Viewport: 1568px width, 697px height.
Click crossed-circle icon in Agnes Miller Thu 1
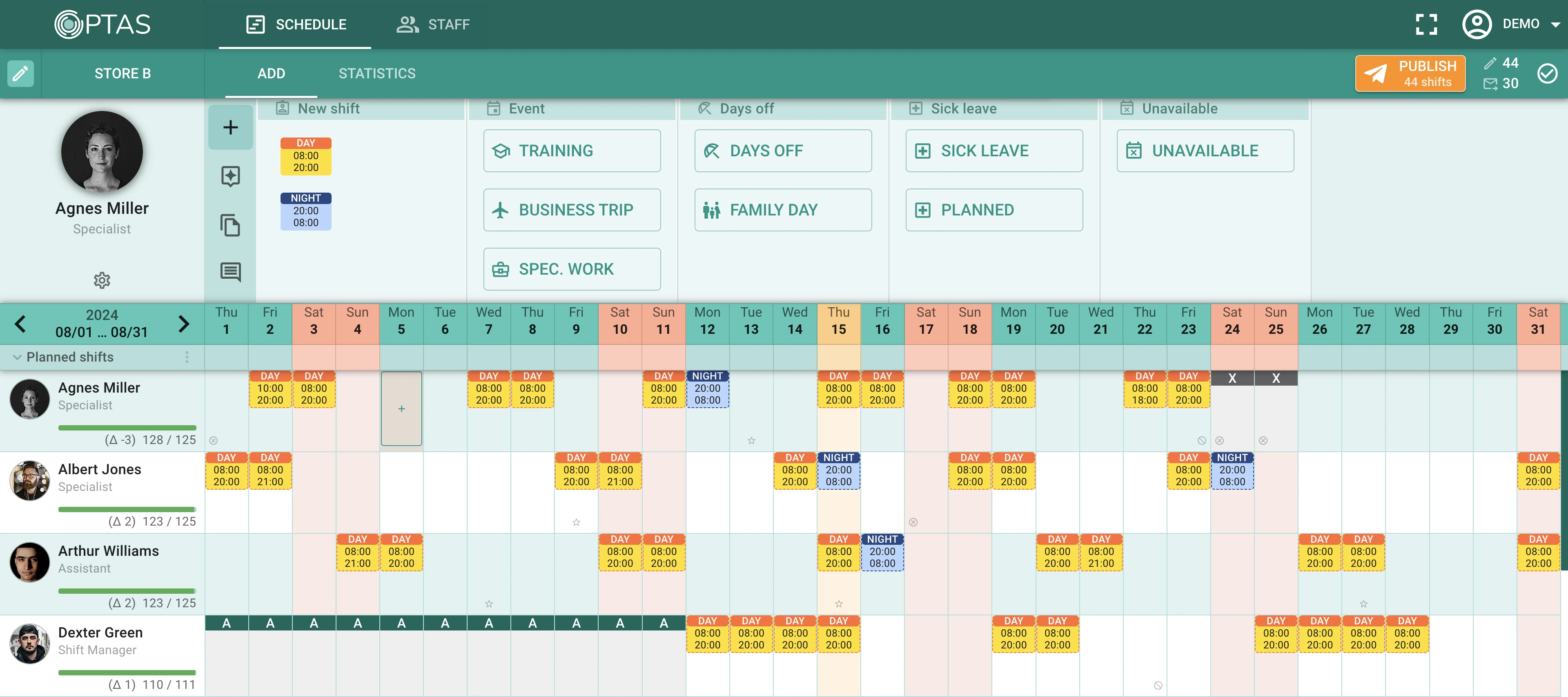point(213,440)
